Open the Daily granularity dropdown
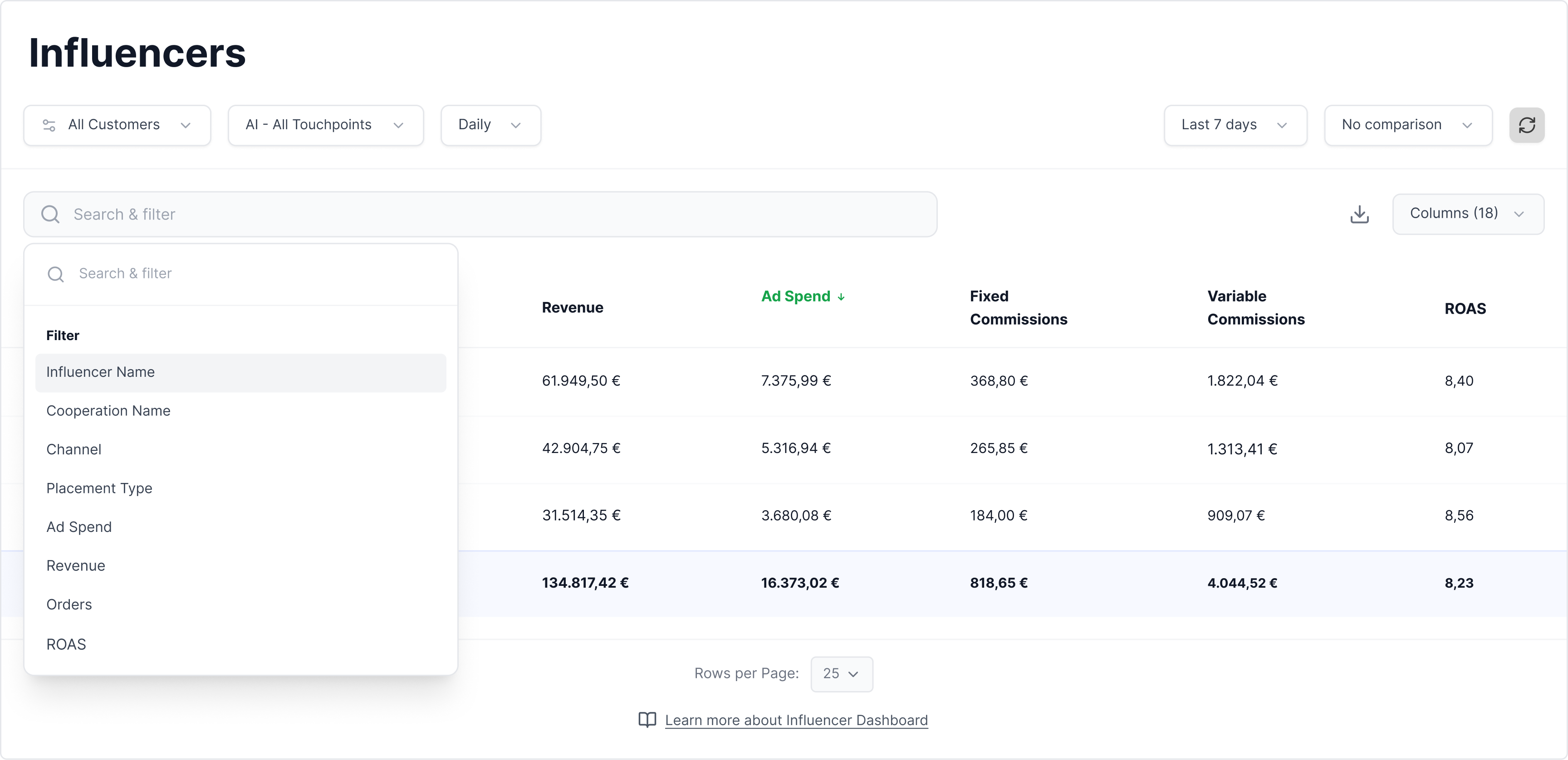The image size is (1568, 760). (490, 125)
